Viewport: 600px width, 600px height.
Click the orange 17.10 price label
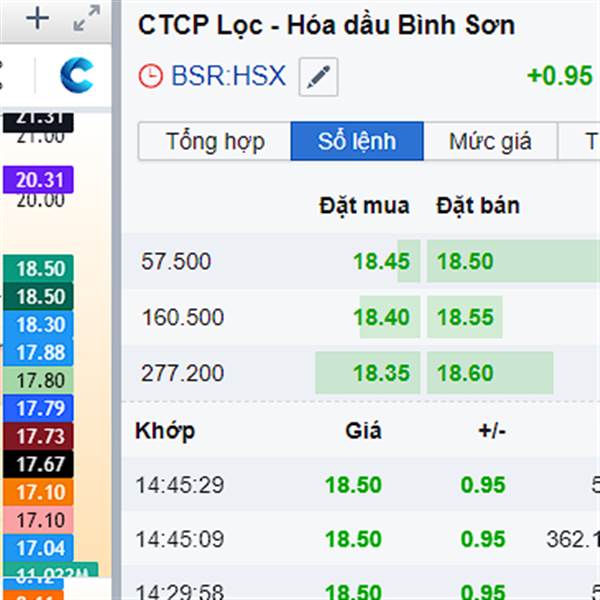(x=38, y=492)
